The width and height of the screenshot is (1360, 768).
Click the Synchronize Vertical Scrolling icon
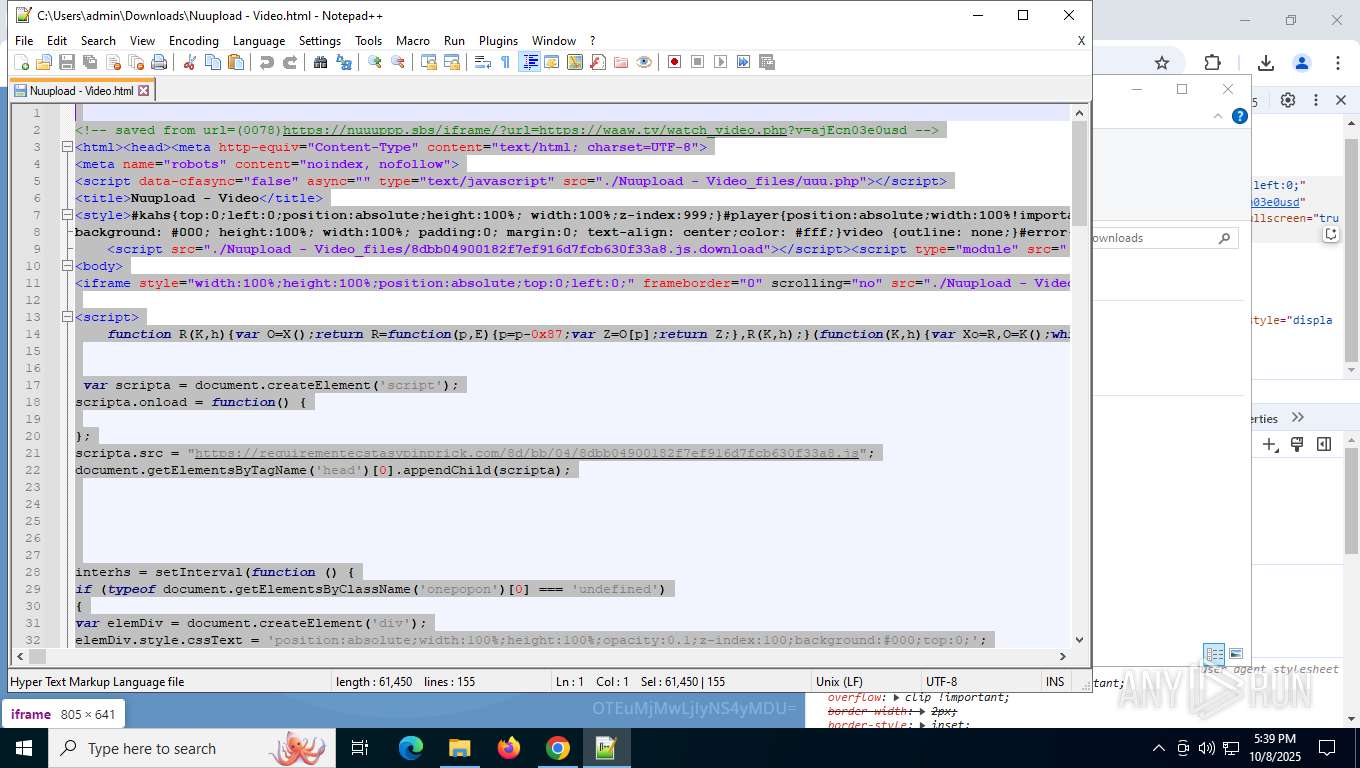pyautogui.click(x=428, y=62)
